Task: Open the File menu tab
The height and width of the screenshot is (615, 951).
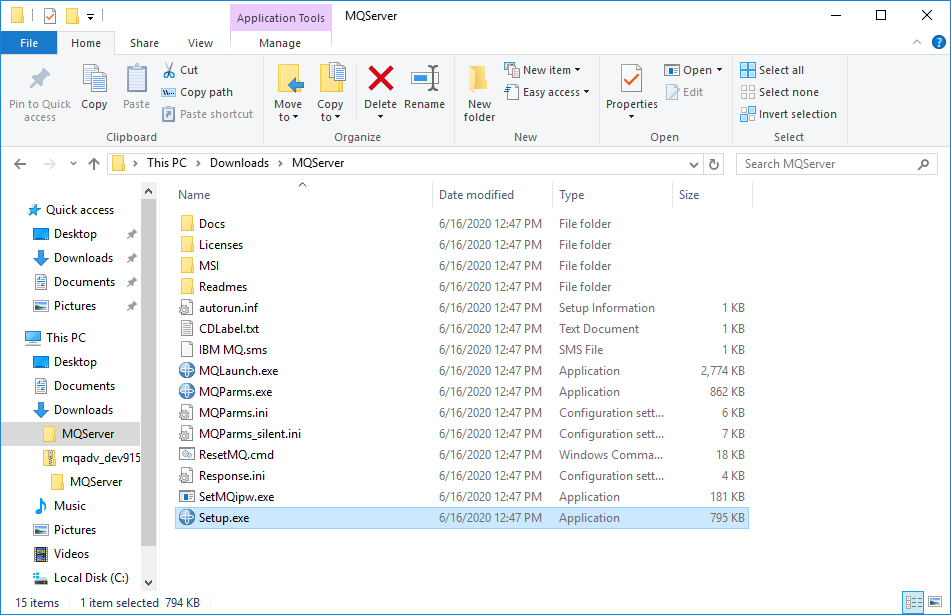Action: [x=29, y=43]
